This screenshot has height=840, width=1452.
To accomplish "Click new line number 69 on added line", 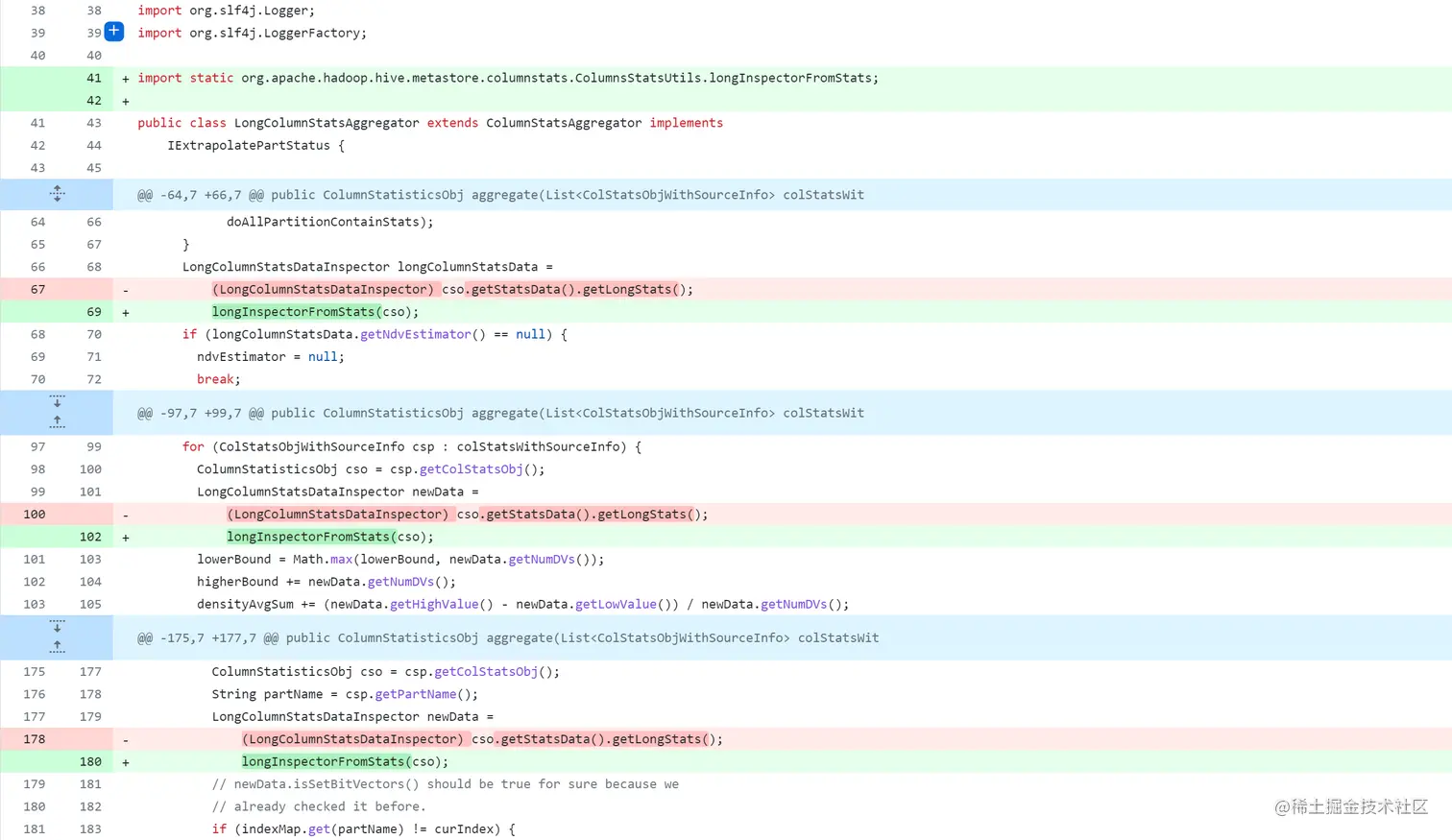I will (x=94, y=311).
